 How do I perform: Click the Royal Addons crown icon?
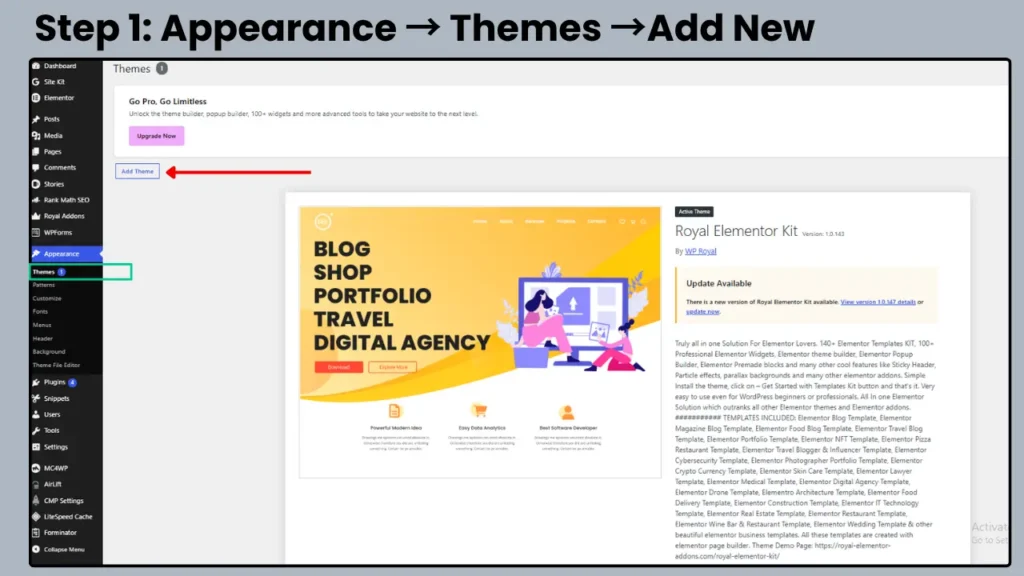tap(36, 216)
